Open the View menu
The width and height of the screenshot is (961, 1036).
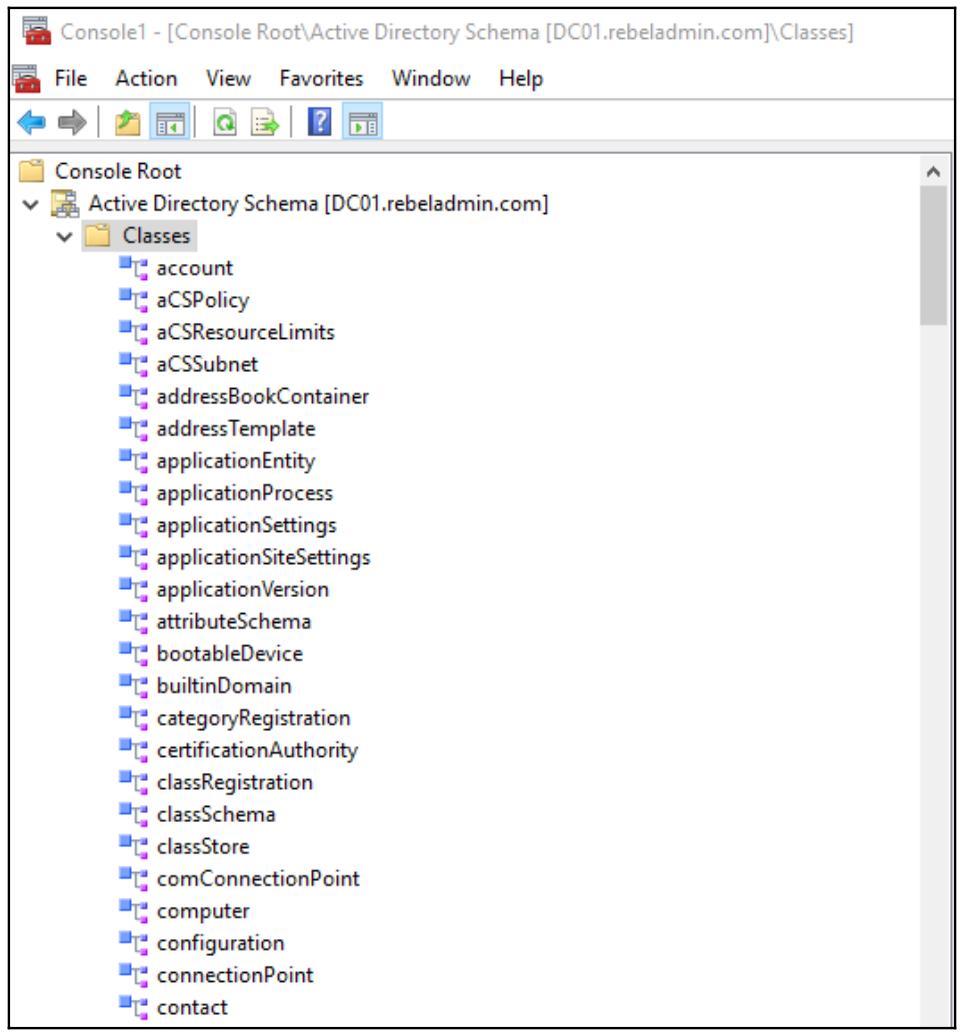(x=228, y=78)
